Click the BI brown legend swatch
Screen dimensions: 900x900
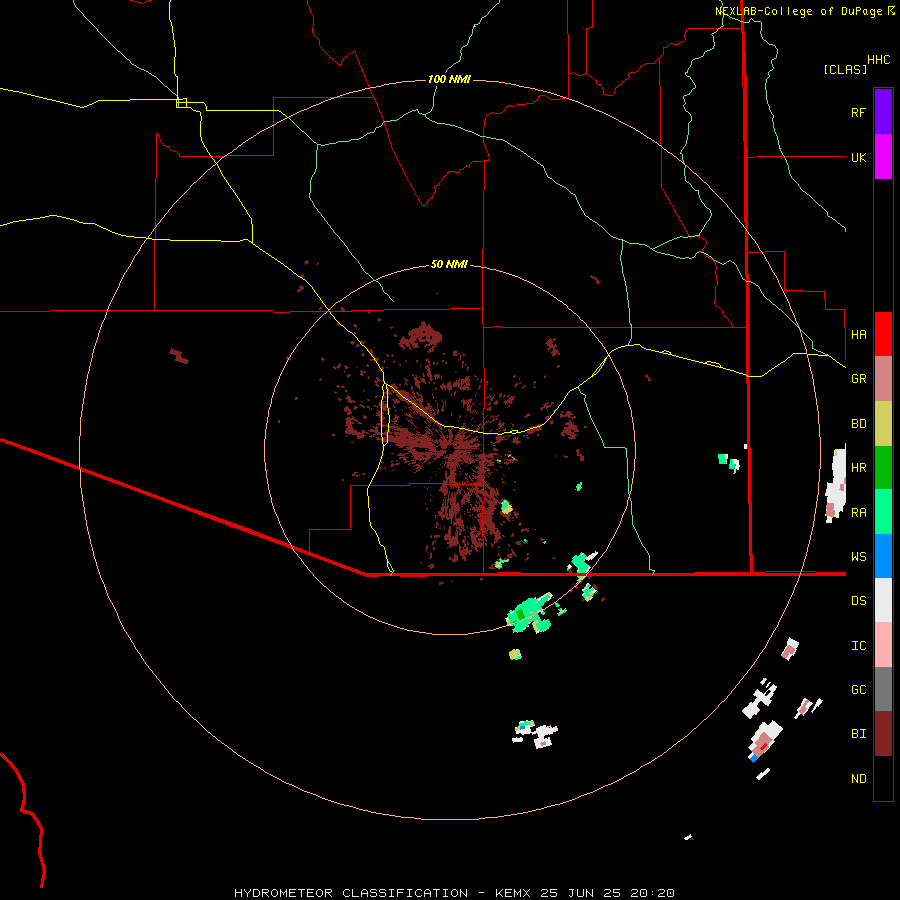tap(883, 734)
